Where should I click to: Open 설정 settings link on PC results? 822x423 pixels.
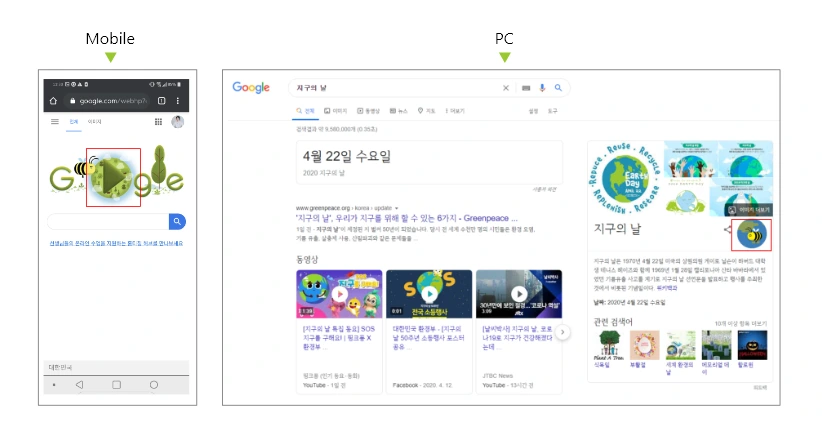[533, 111]
